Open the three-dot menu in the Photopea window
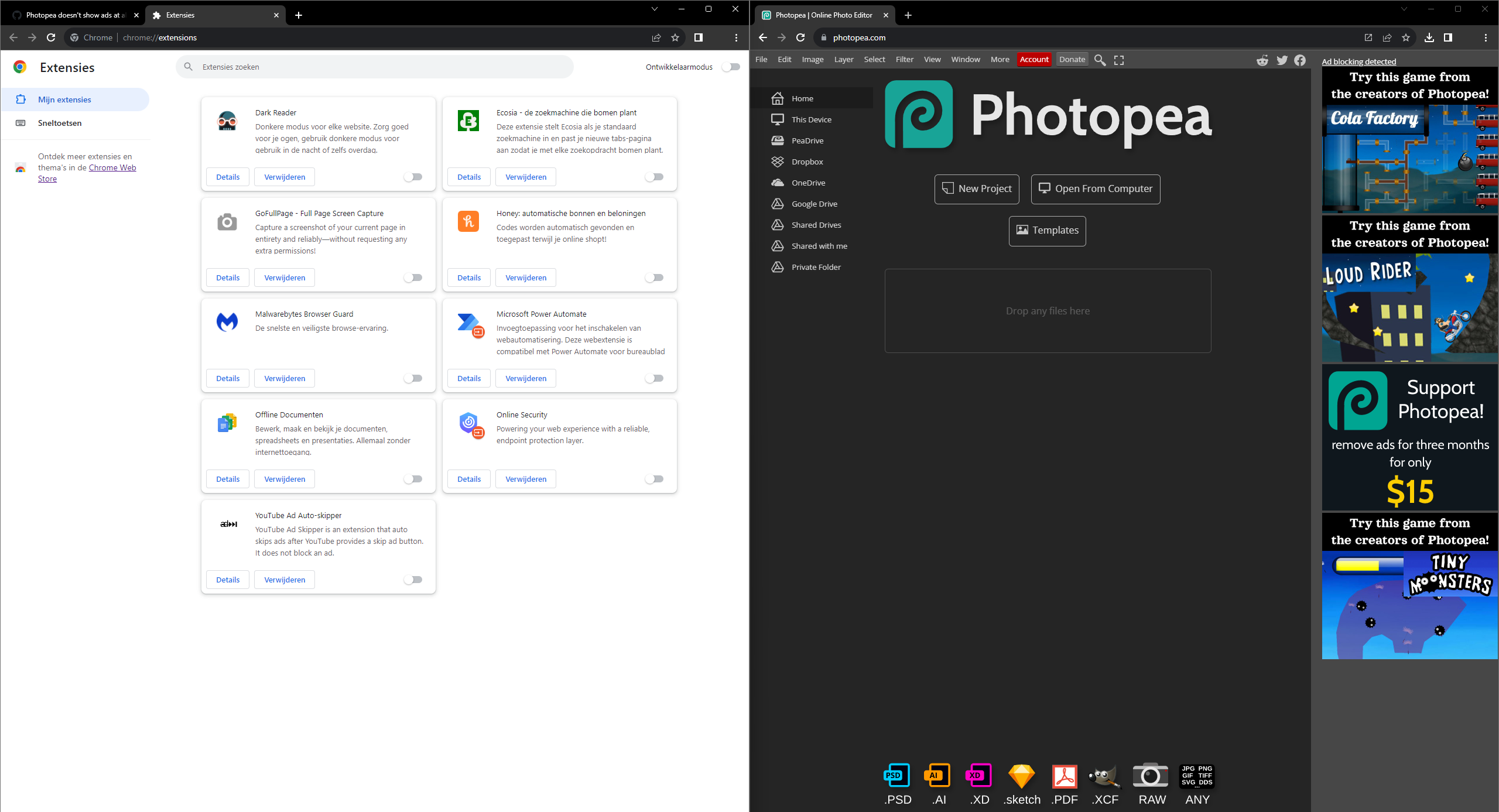Viewport: 1499px width, 812px height. click(1485, 37)
